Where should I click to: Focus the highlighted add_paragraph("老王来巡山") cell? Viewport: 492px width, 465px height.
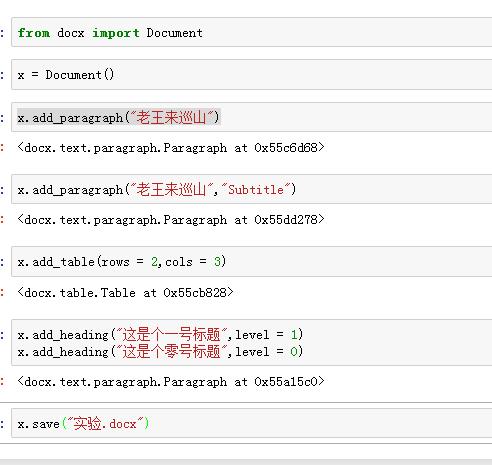[252, 117]
